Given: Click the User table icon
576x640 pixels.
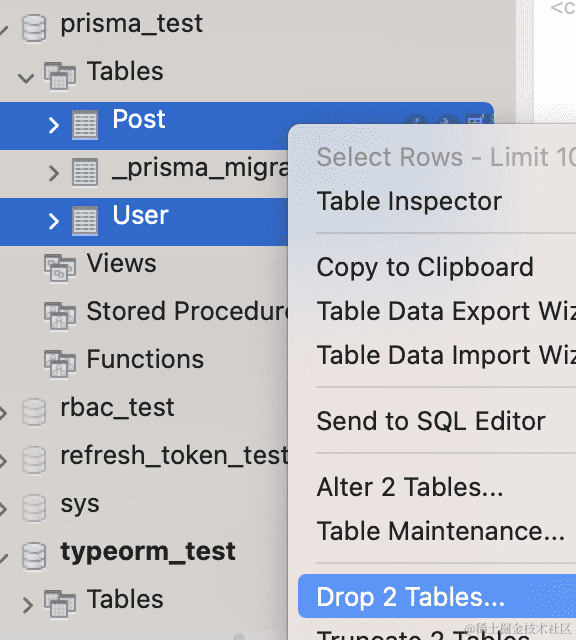Looking at the screenshot, I should [85, 220].
